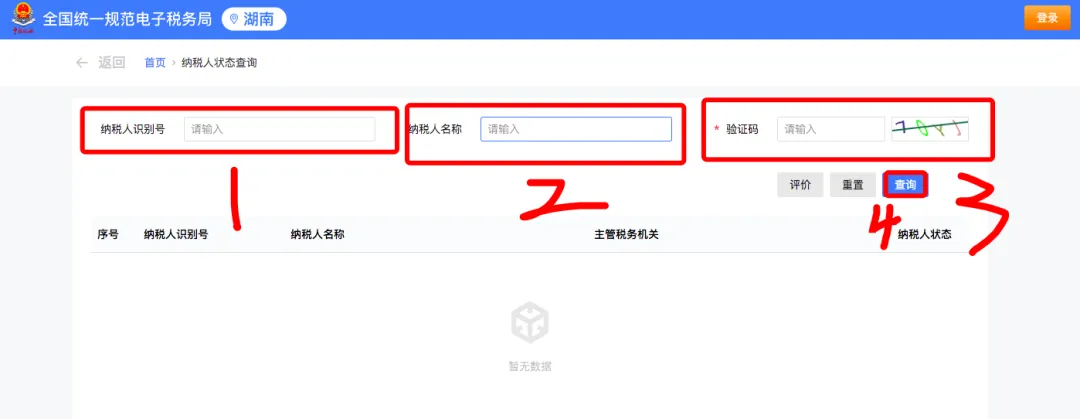
Task: Focus the 纳税人识别号 input field
Action: click(280, 129)
